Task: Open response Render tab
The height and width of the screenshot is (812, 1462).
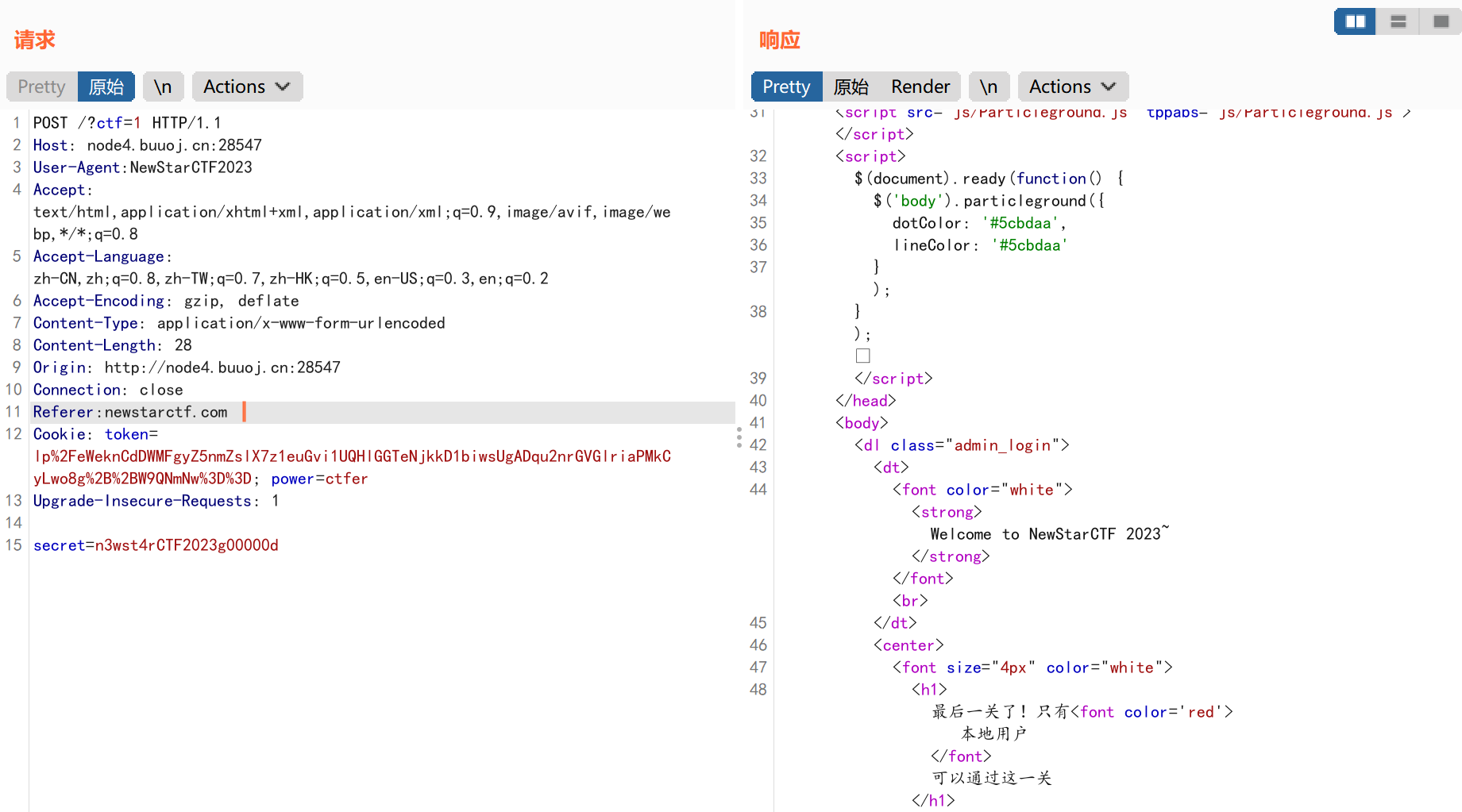Action: click(x=920, y=87)
